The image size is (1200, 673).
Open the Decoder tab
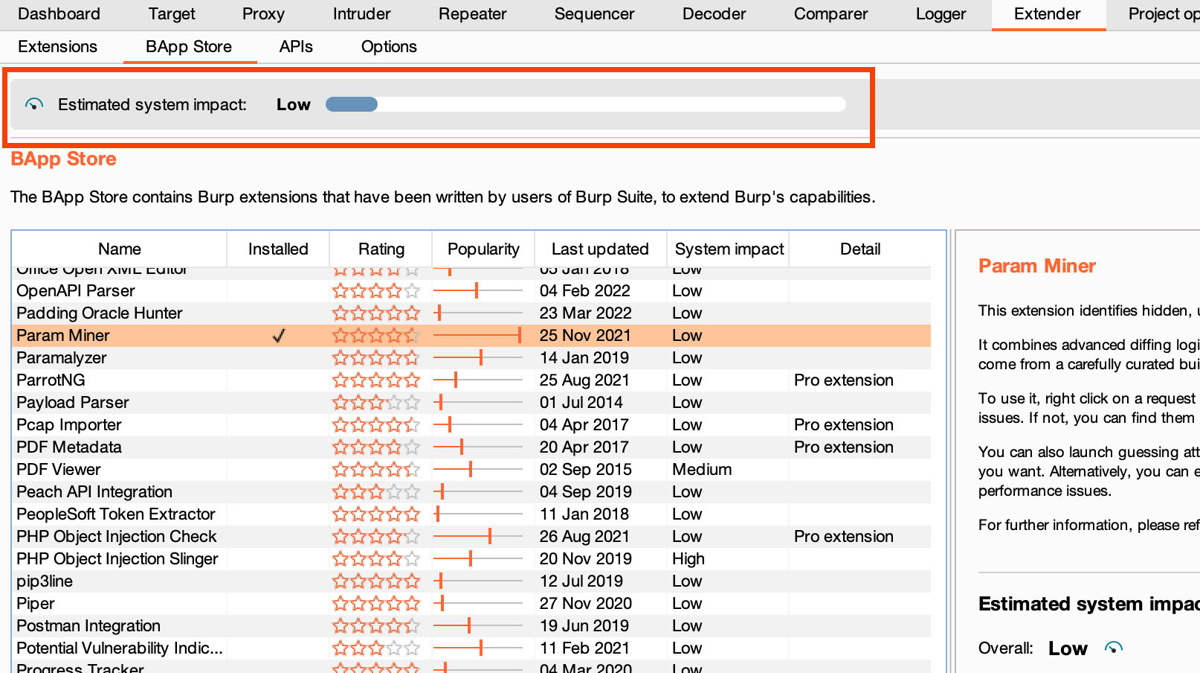coord(714,14)
